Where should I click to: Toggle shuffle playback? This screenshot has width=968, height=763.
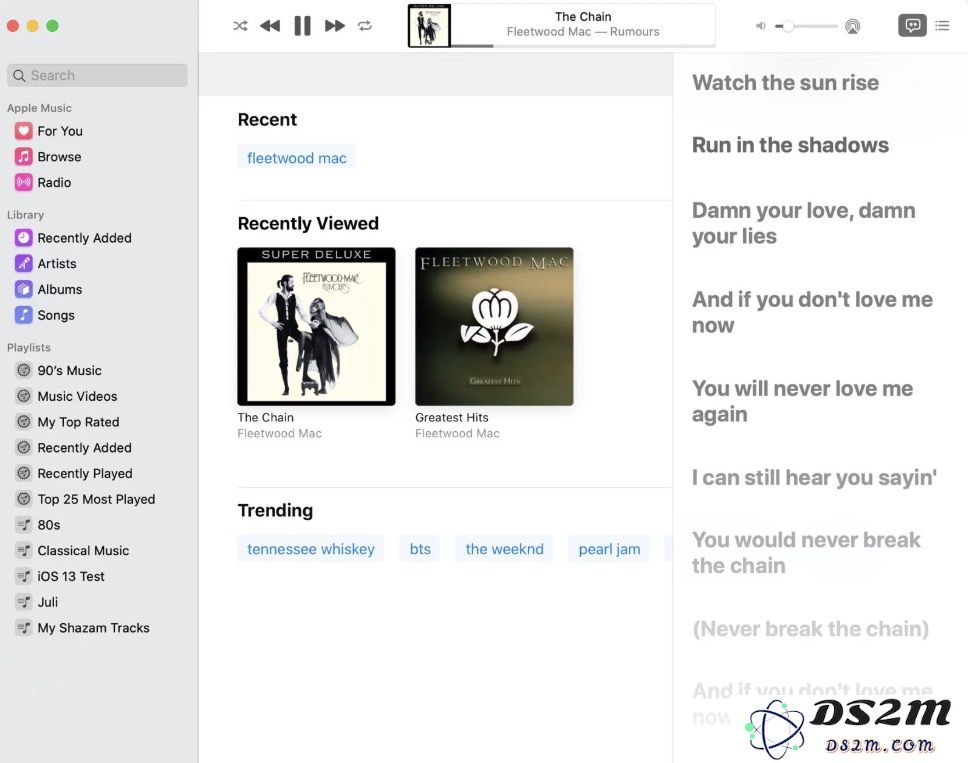[x=240, y=26]
